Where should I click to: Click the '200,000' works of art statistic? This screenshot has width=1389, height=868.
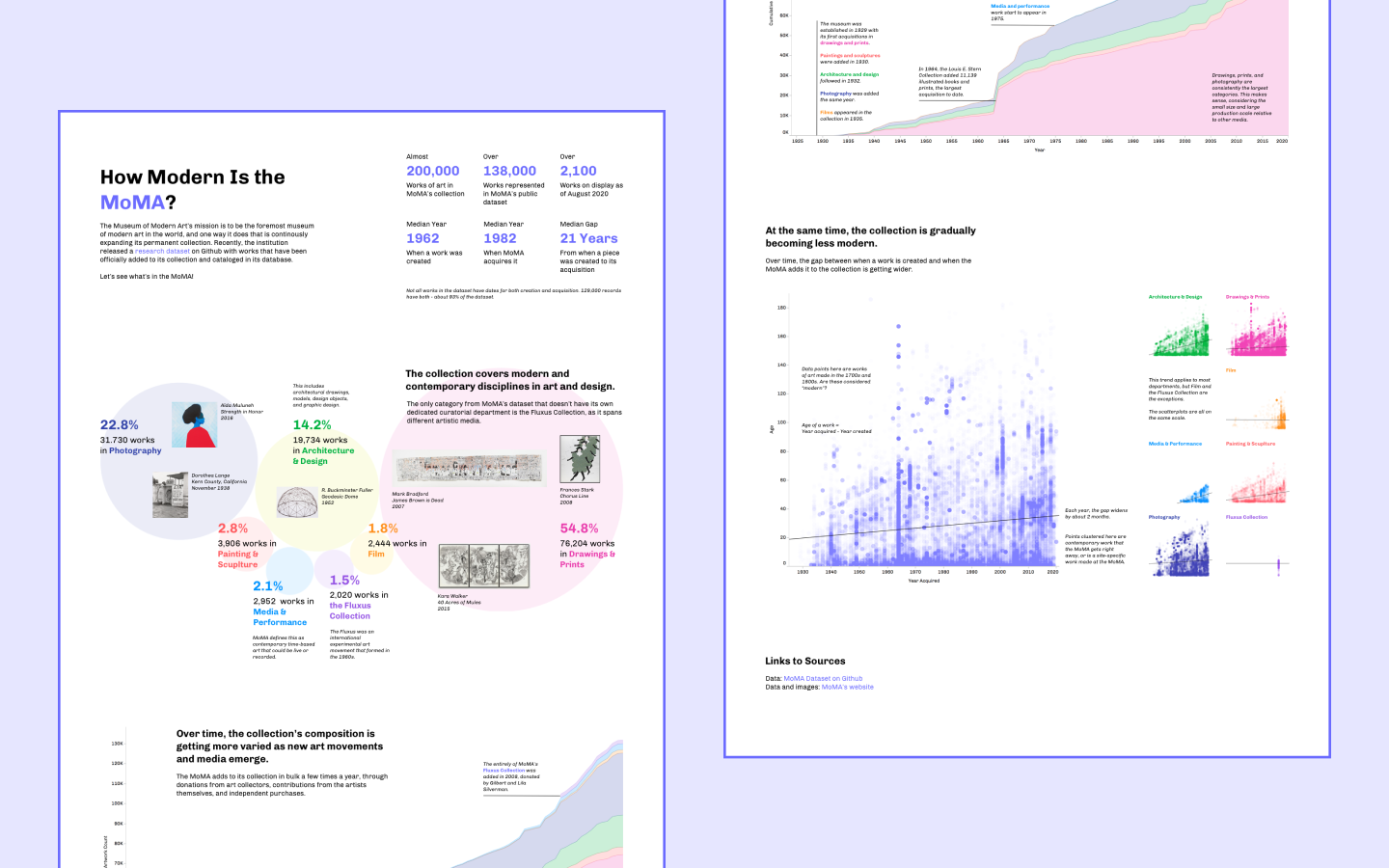pyautogui.click(x=433, y=171)
